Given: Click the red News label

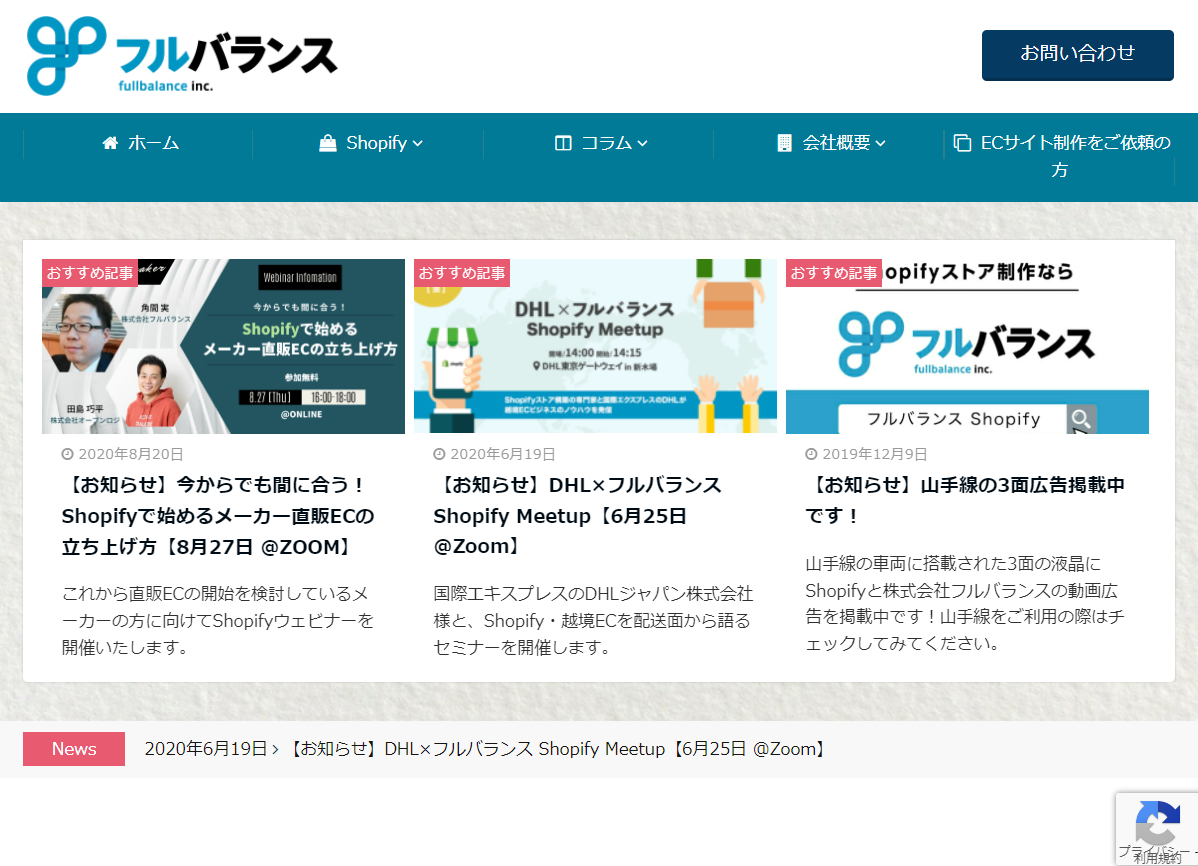Looking at the screenshot, I should pos(74,749).
